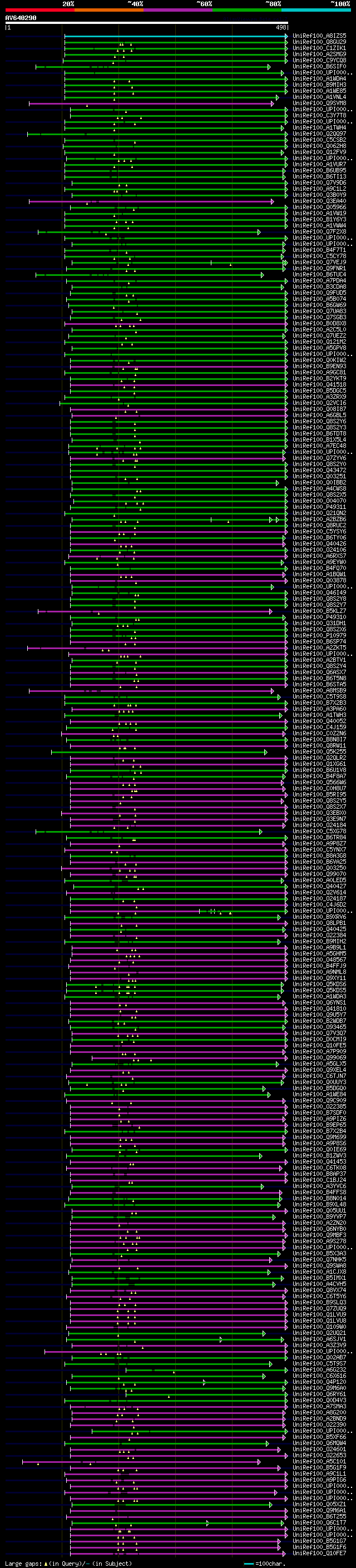Select hit label UniRef100_B6TI13
356x1568 pixels.
[319, 176]
